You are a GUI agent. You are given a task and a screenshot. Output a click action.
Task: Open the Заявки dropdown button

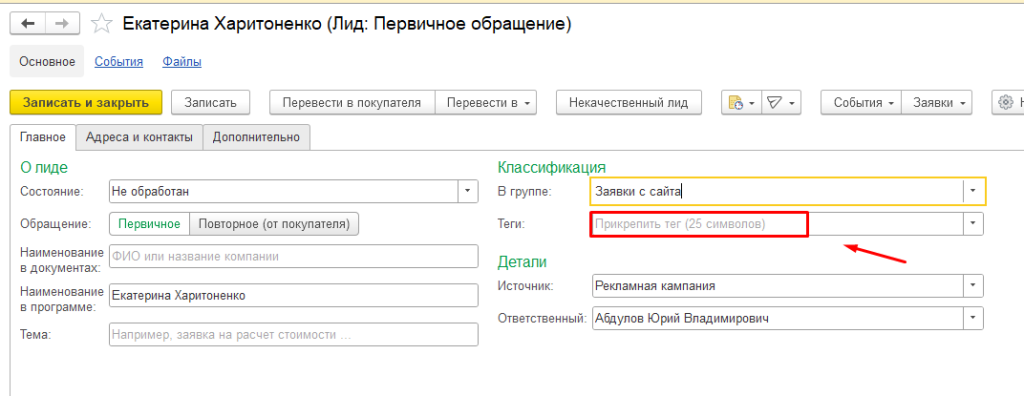click(936, 103)
